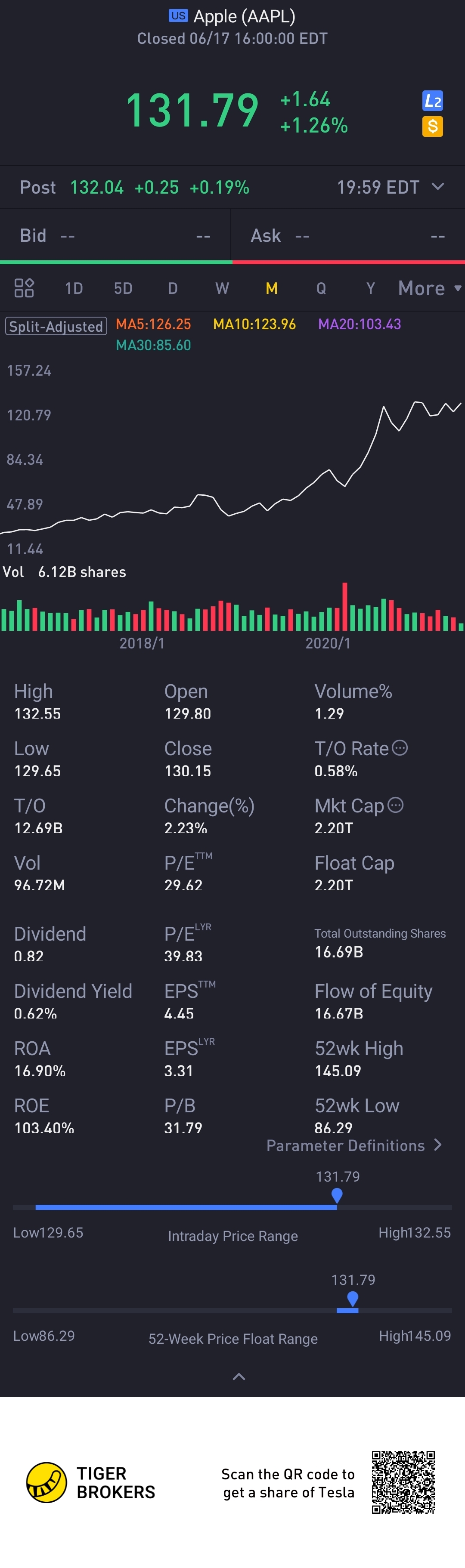Select the 5D chart tab
The image size is (465, 1568).
tap(123, 288)
